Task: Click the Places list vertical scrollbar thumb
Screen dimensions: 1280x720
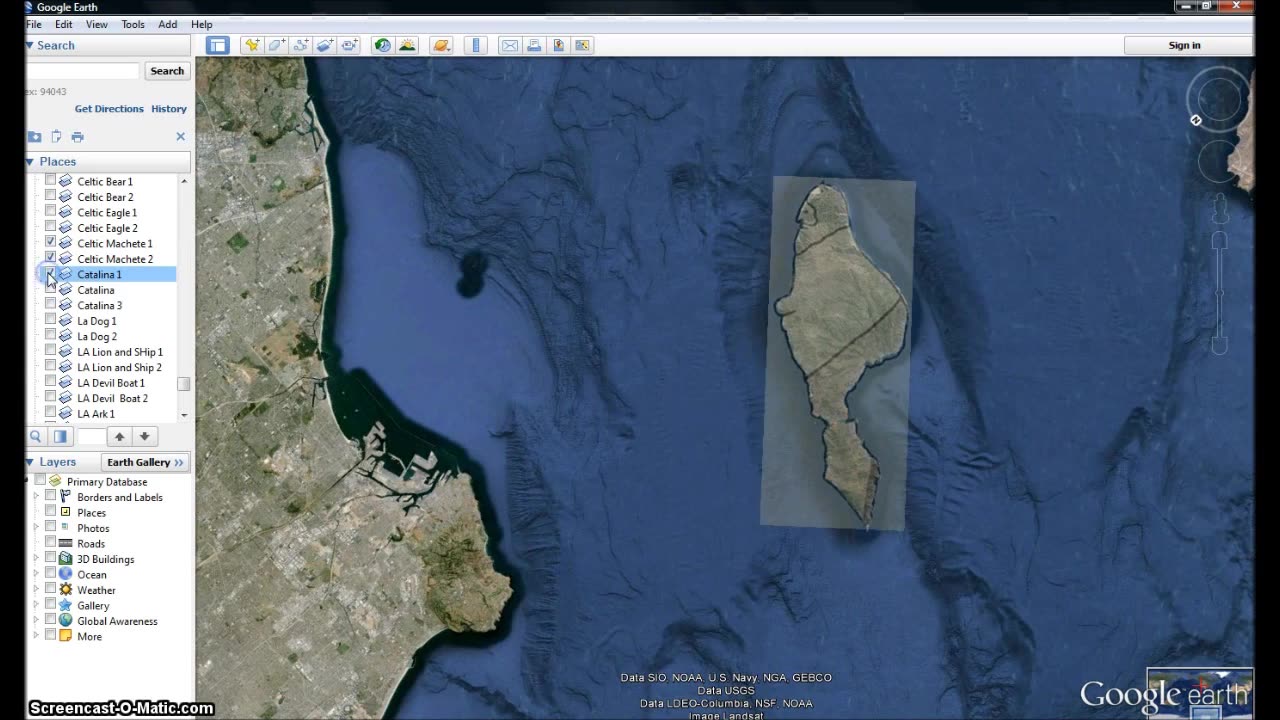Action: [184, 384]
